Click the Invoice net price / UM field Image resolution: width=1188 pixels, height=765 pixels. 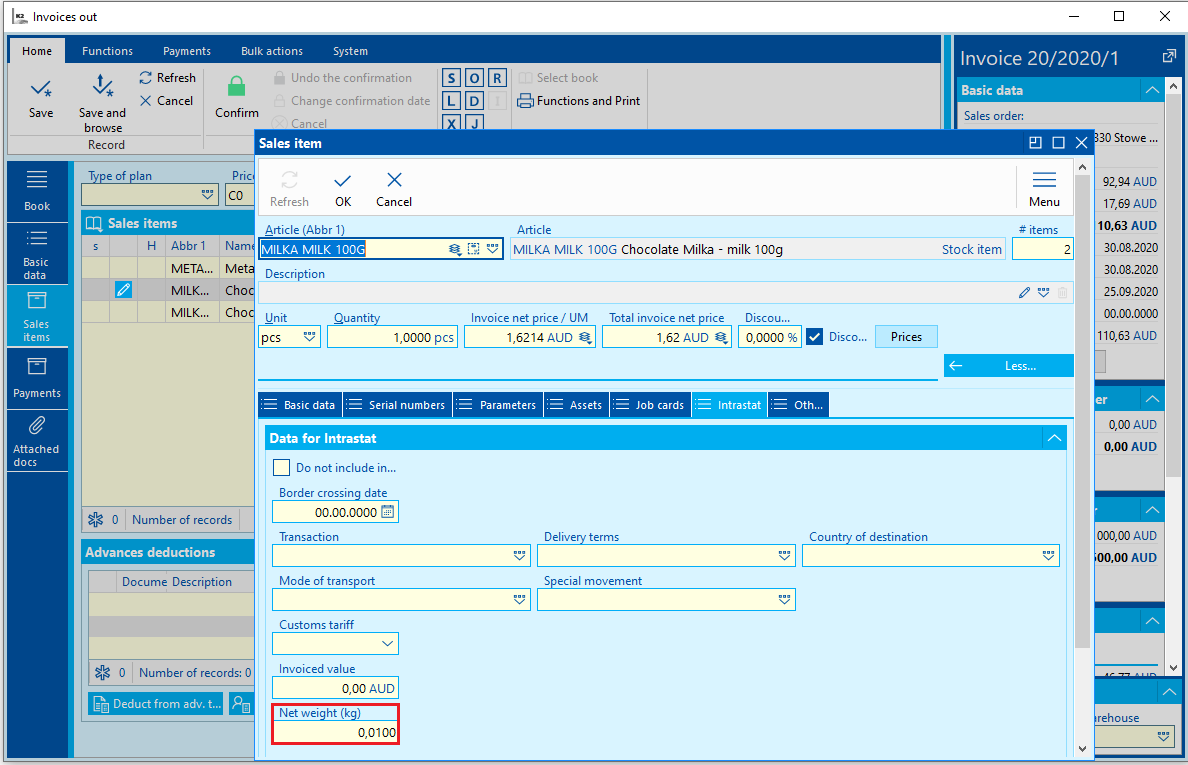coord(530,337)
